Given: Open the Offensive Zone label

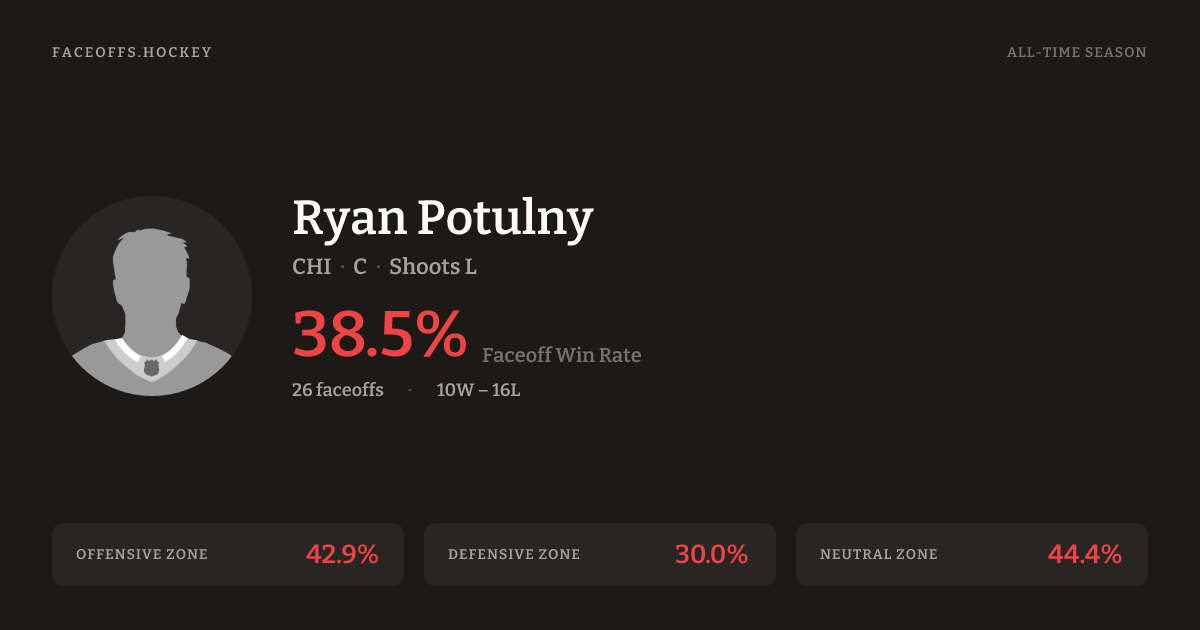Looking at the screenshot, I should [x=142, y=554].
